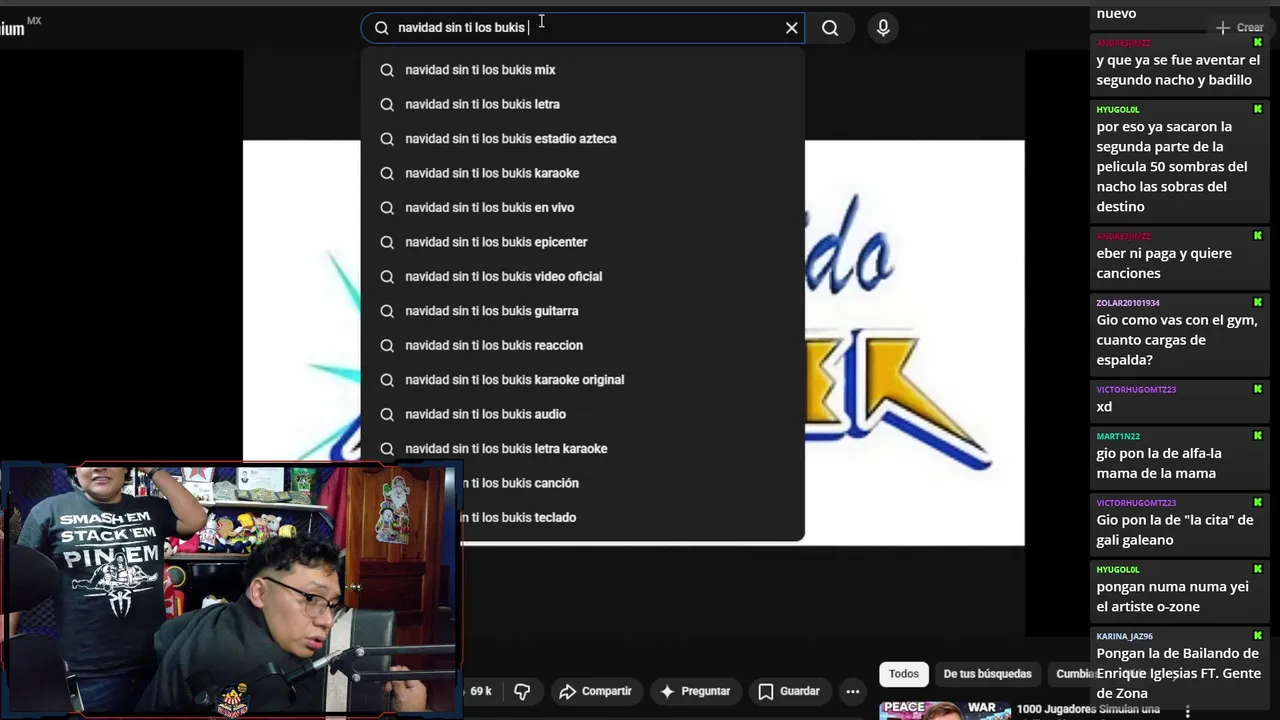Pick the 'los bukis karaoke' suggestion
1280x720 pixels.
(583, 173)
